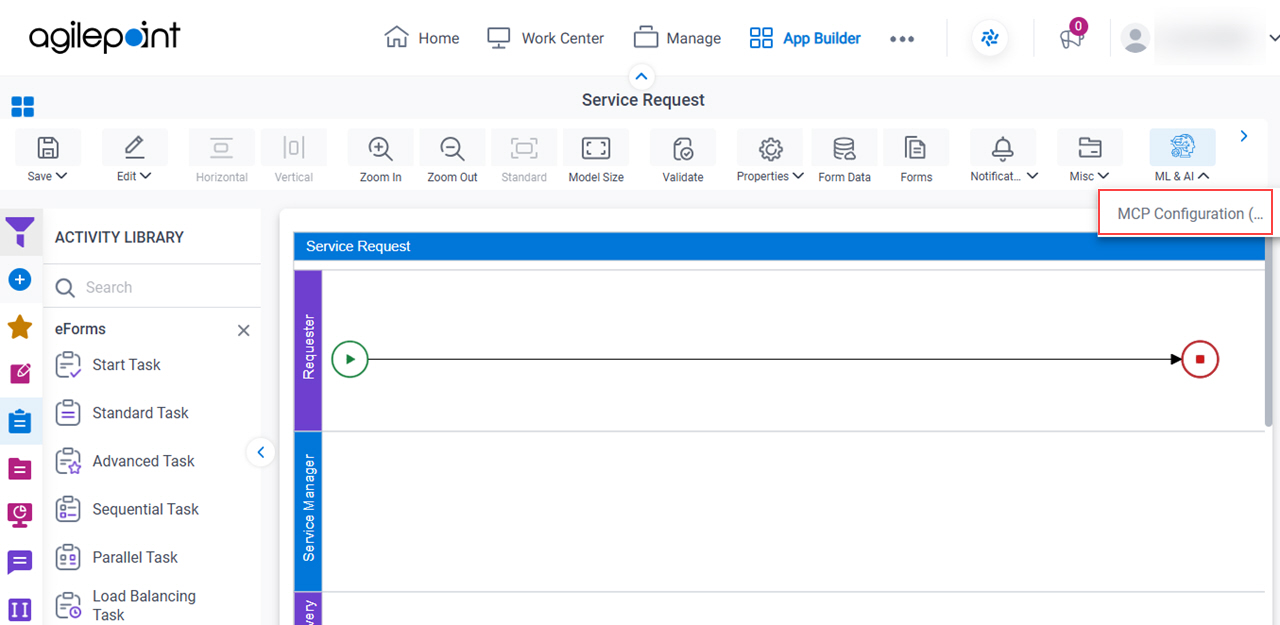This screenshot has height=625, width=1280.
Task: Select the clipboard eForms sidebar icon
Action: pos(20,421)
